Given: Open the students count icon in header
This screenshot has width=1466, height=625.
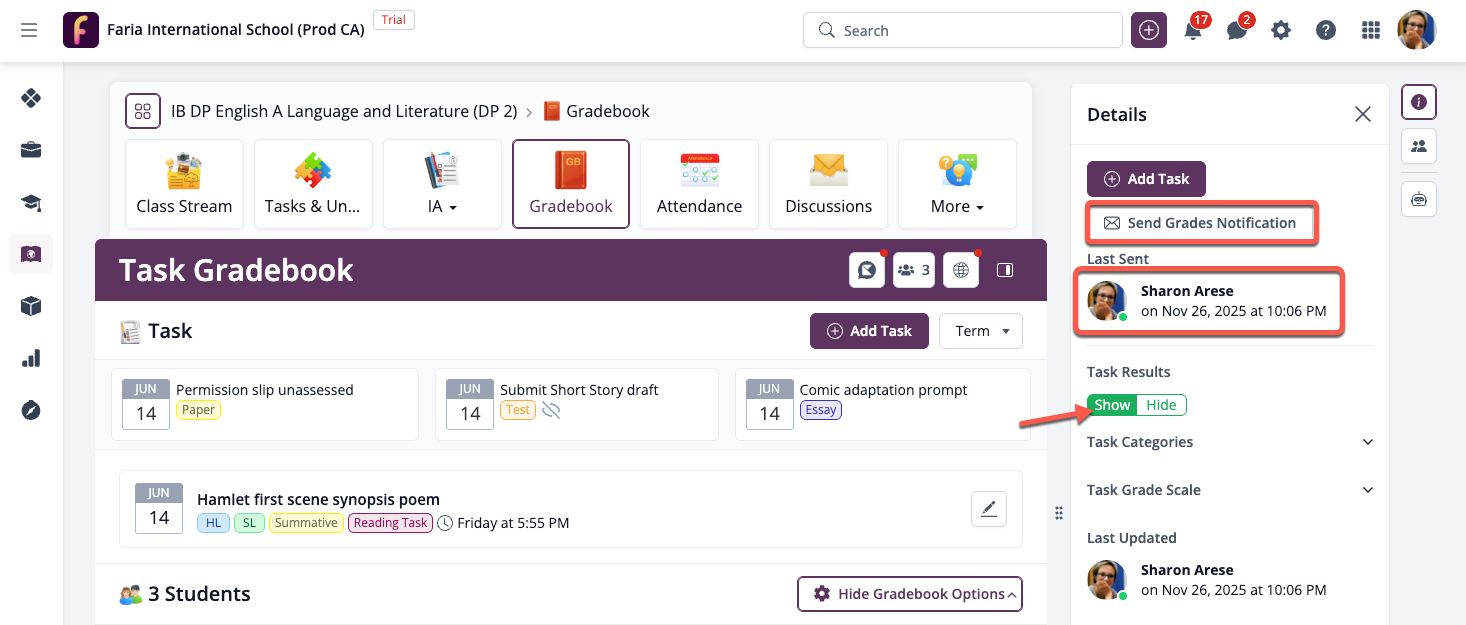Looking at the screenshot, I should click(x=913, y=270).
